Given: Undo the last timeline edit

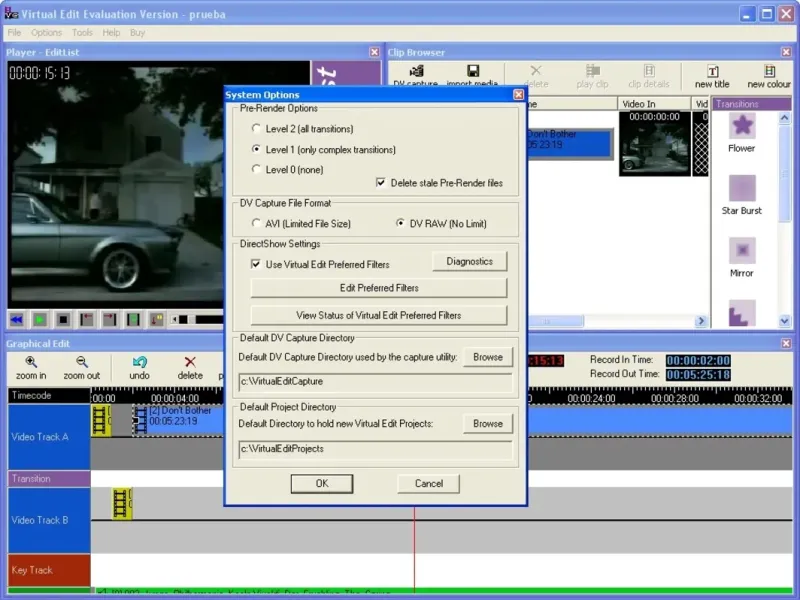Looking at the screenshot, I should click(139, 362).
